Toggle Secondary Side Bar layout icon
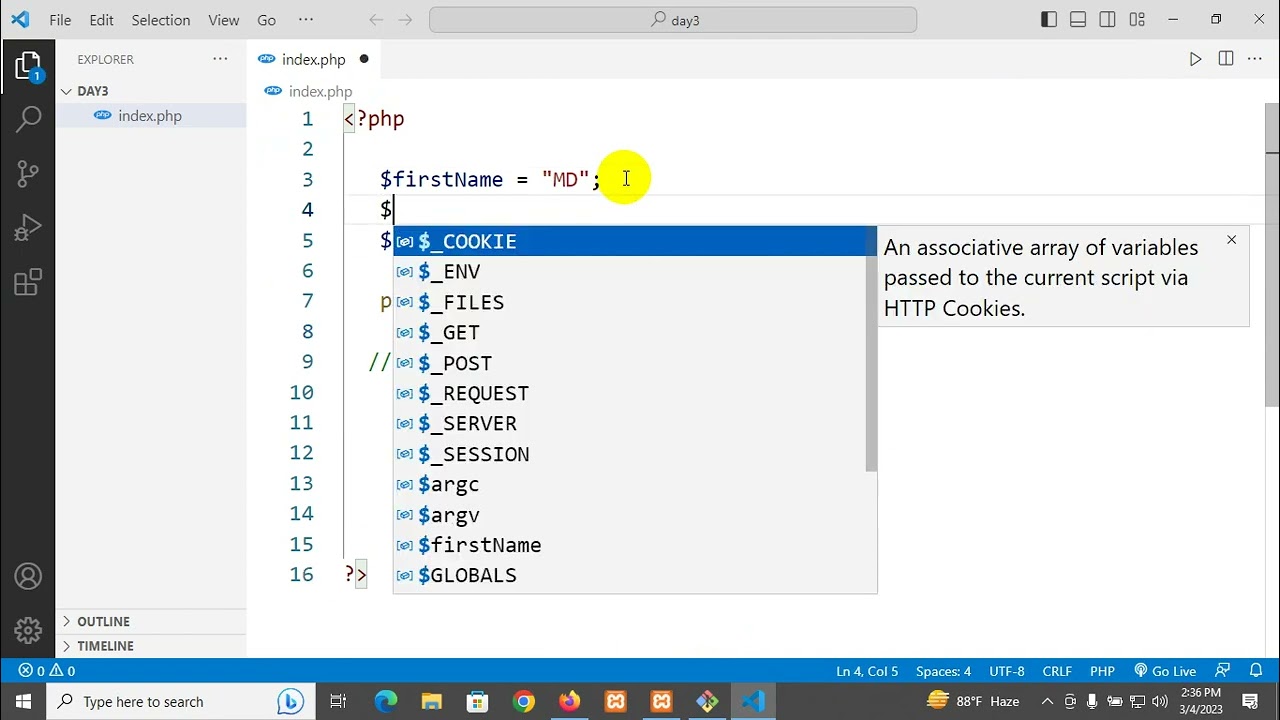 [x=1107, y=19]
